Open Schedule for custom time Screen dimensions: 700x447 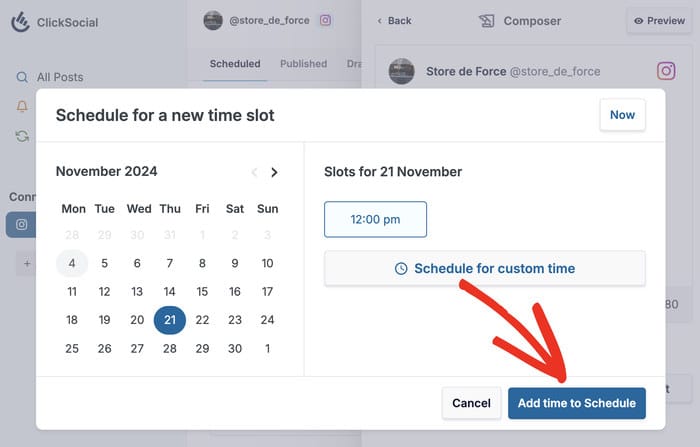coord(485,268)
